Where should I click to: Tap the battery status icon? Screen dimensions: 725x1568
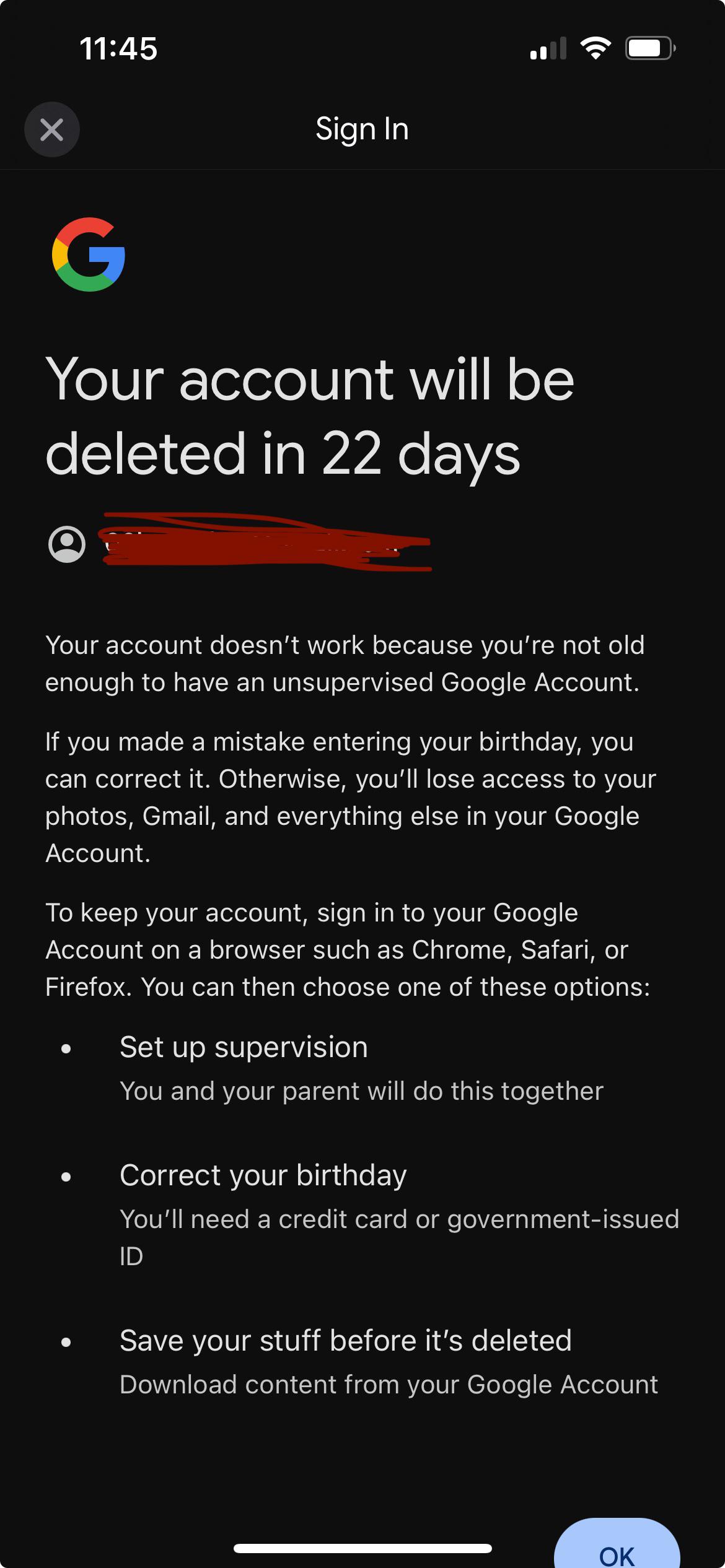[x=650, y=48]
